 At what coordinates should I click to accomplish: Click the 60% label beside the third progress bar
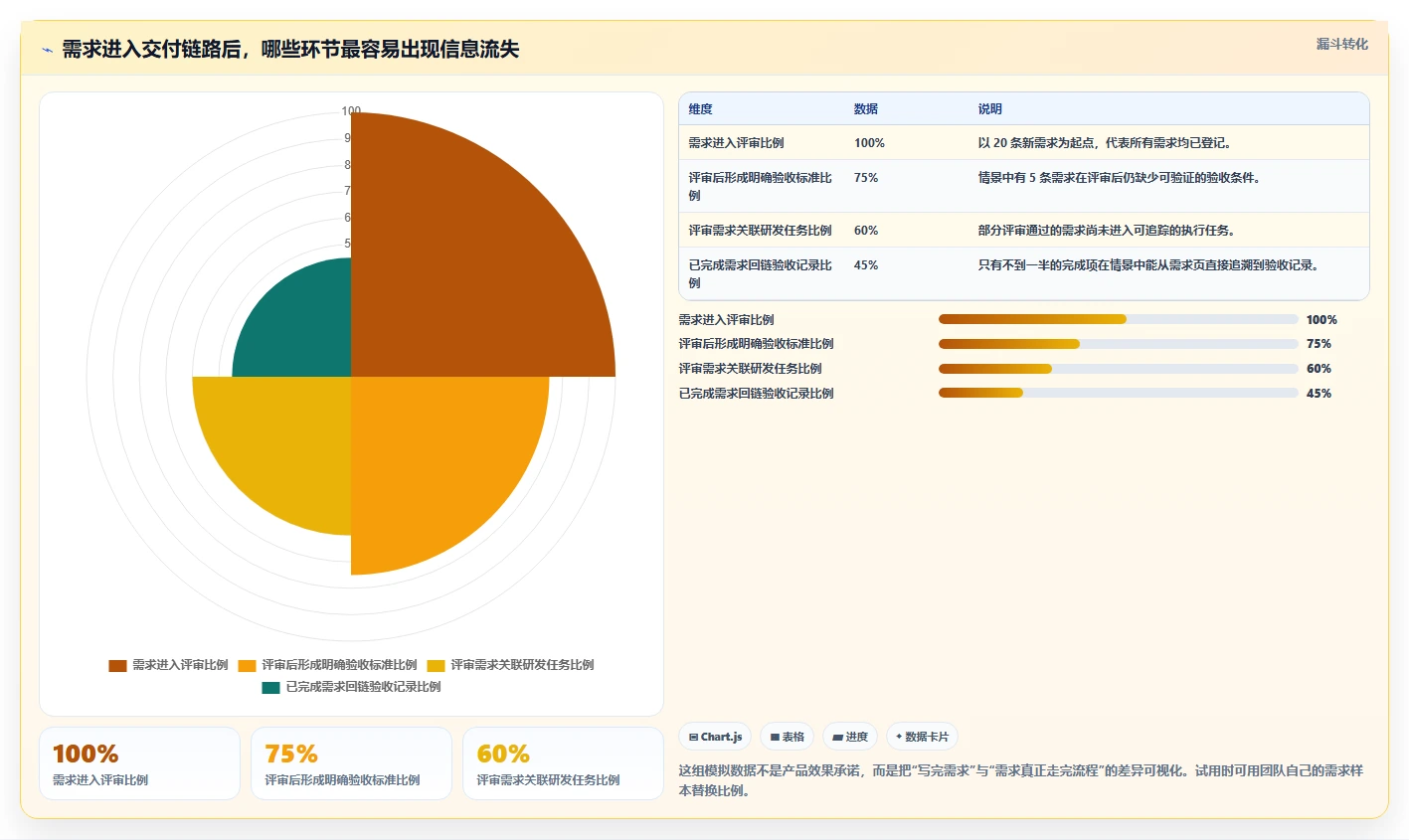point(1319,369)
